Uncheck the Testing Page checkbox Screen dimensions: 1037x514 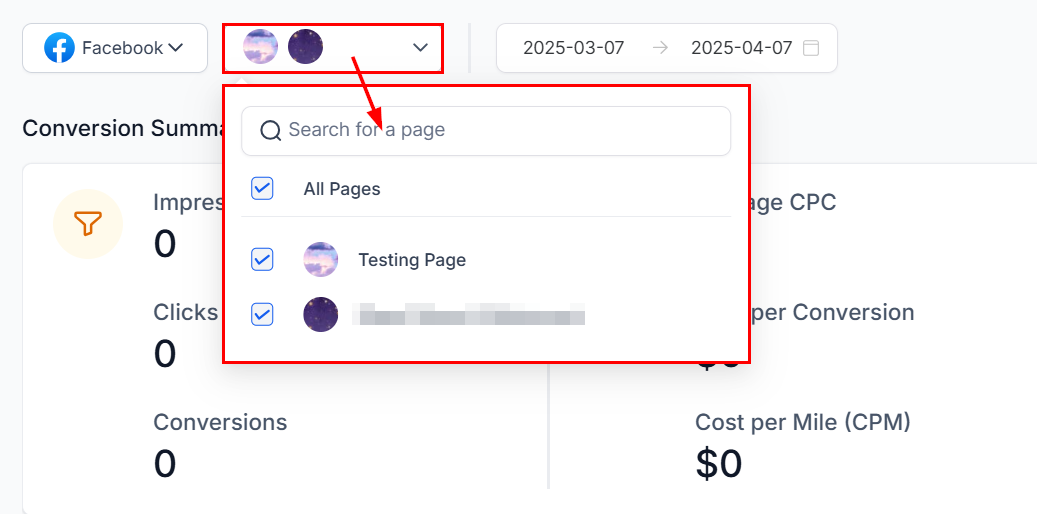(x=263, y=259)
